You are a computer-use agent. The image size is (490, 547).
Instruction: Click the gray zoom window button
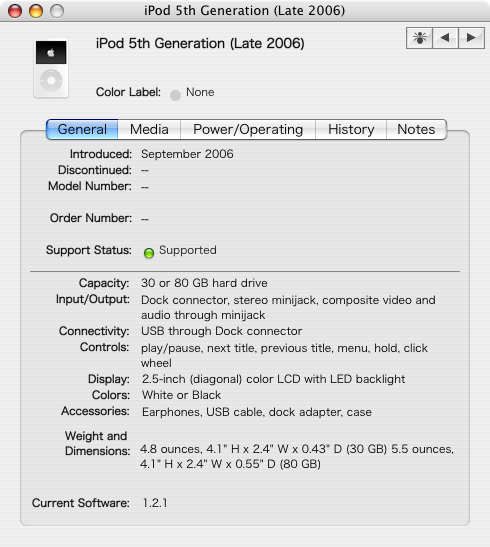pyautogui.click(x=57, y=11)
